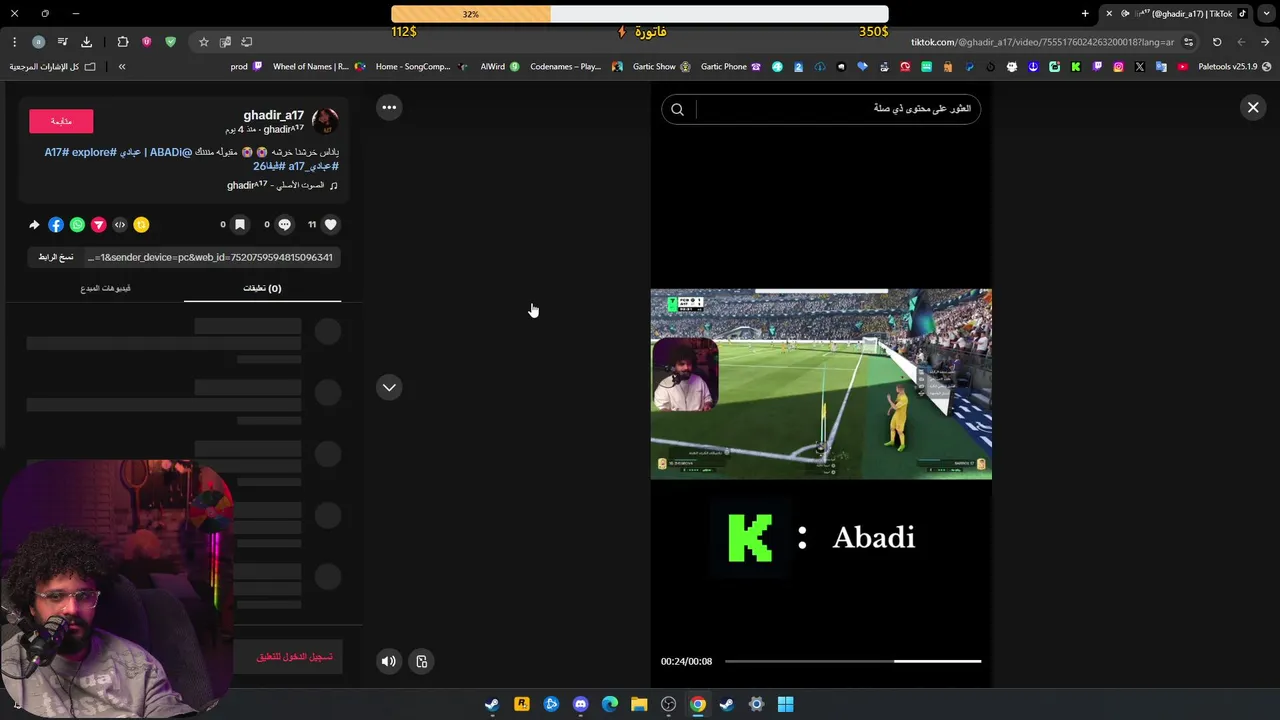The image size is (1280, 720).
Task: Open the Discord icon in taskbar
Action: pos(580,704)
